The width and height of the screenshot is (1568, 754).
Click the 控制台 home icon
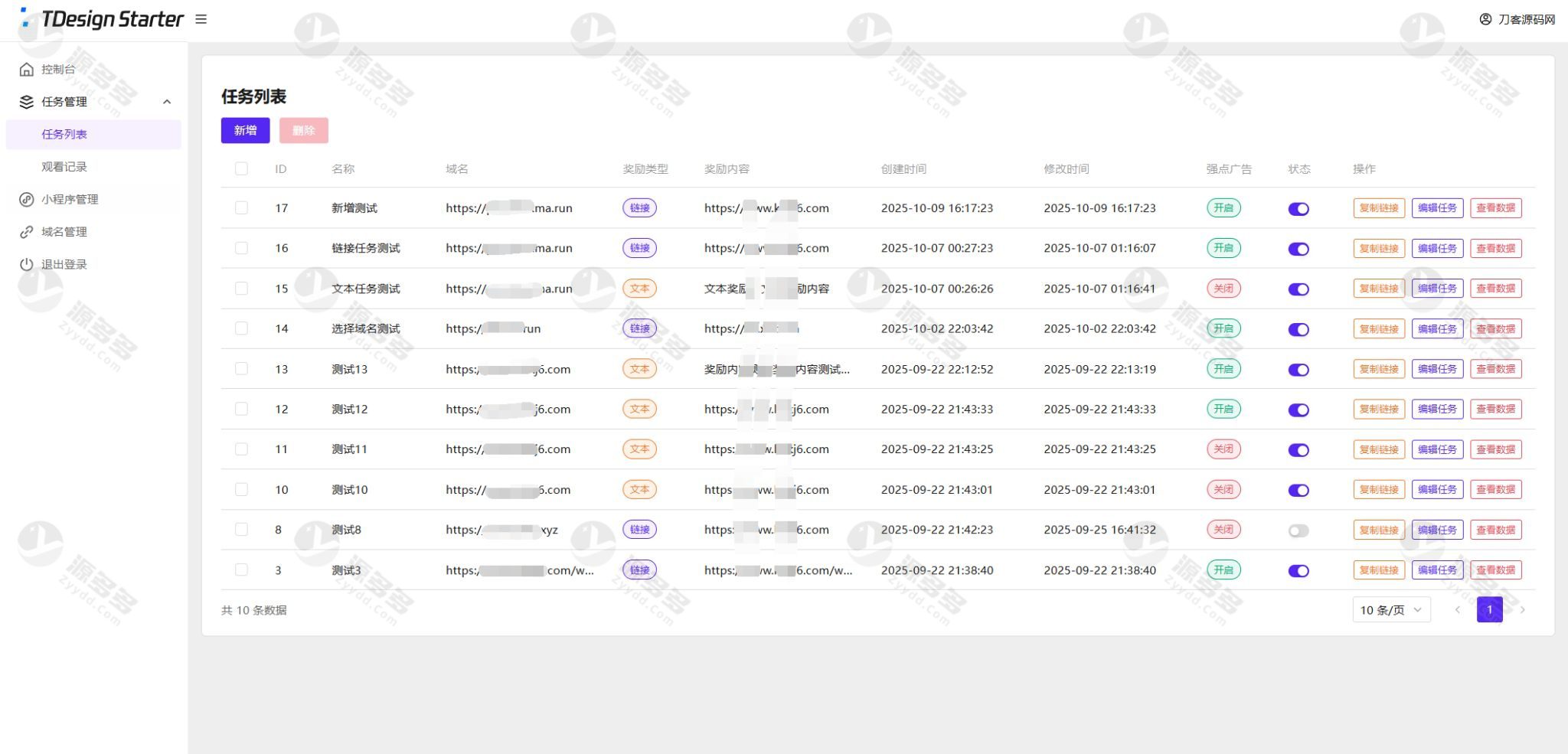pyautogui.click(x=27, y=70)
